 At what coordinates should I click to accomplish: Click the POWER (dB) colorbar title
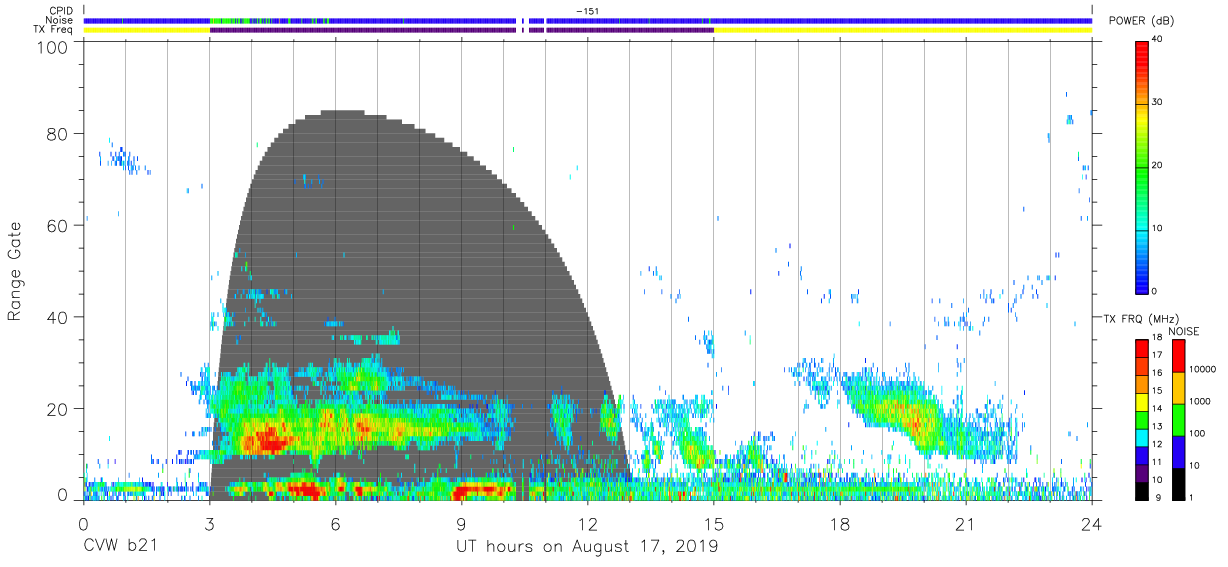(1141, 22)
